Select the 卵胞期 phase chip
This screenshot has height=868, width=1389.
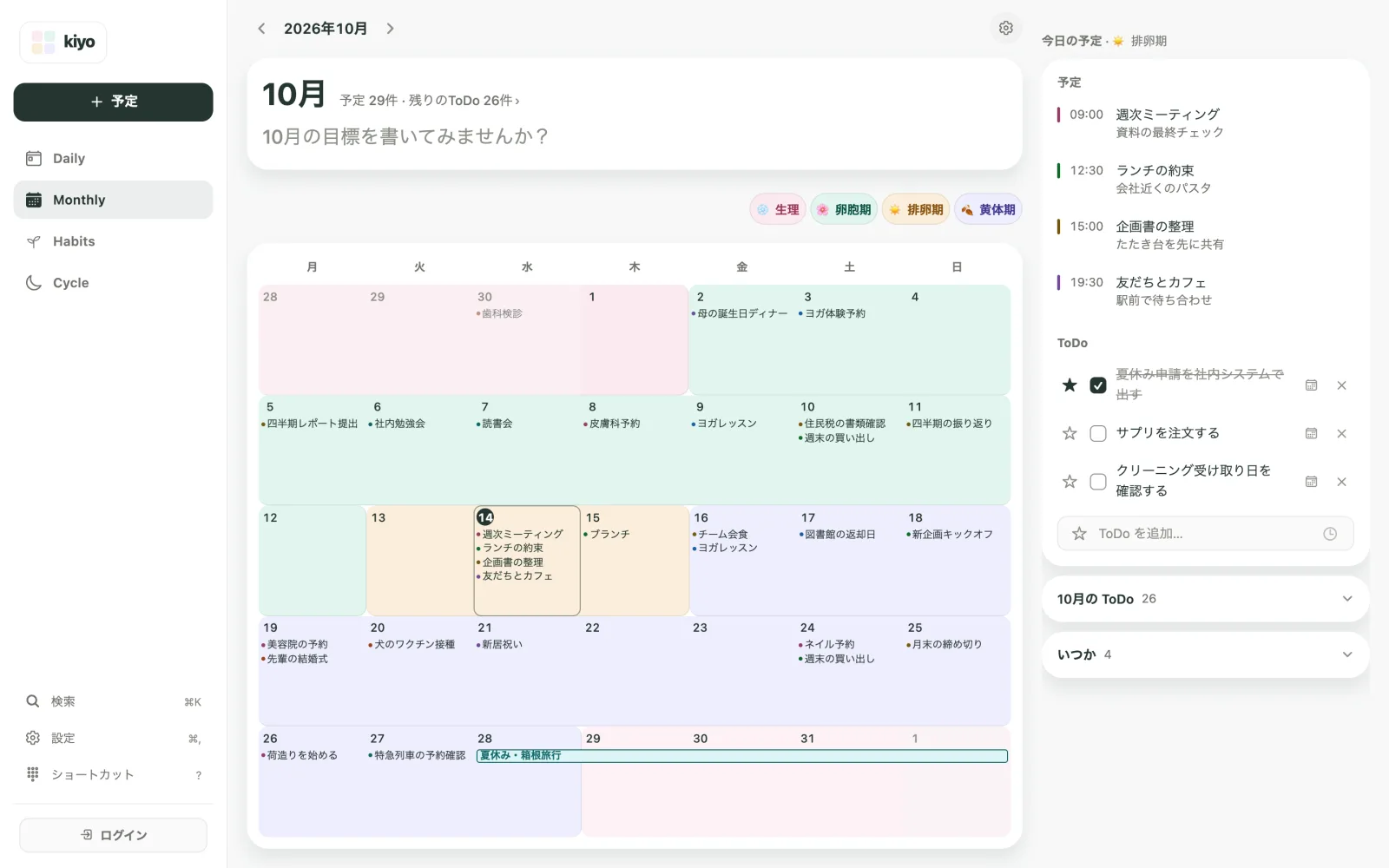click(844, 209)
